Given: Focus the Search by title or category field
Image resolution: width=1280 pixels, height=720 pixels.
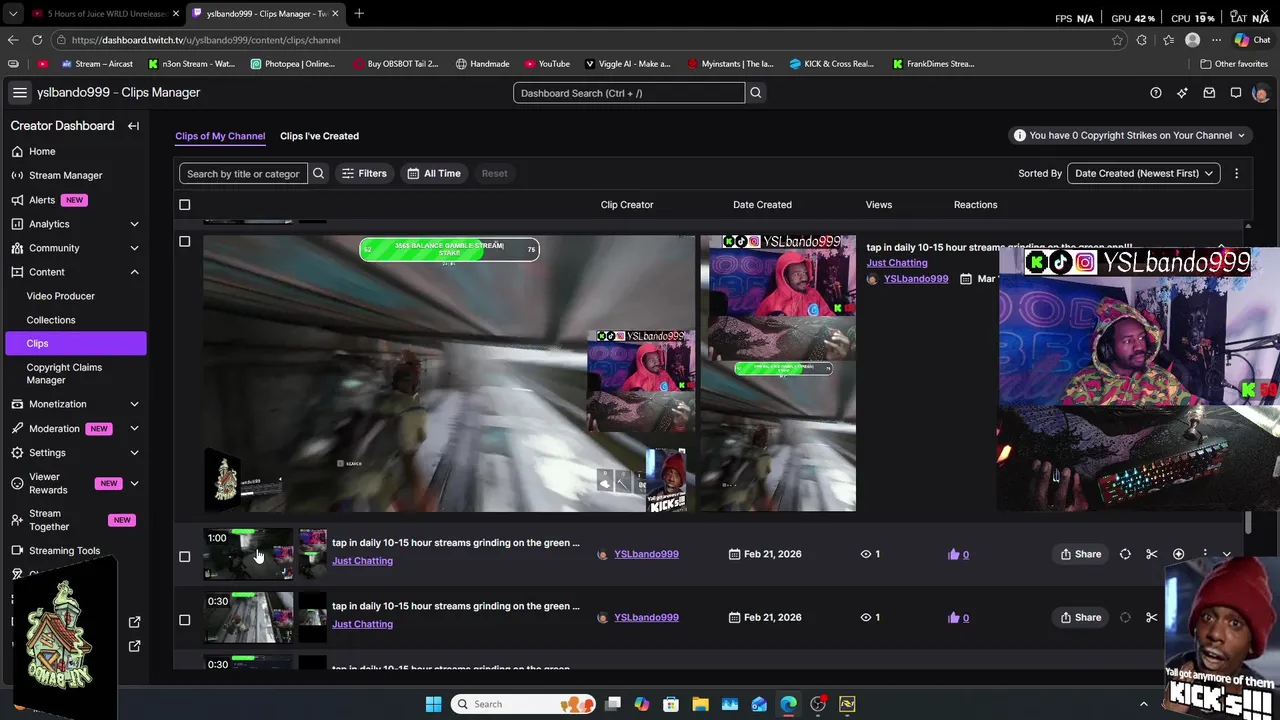Looking at the screenshot, I should [243, 173].
